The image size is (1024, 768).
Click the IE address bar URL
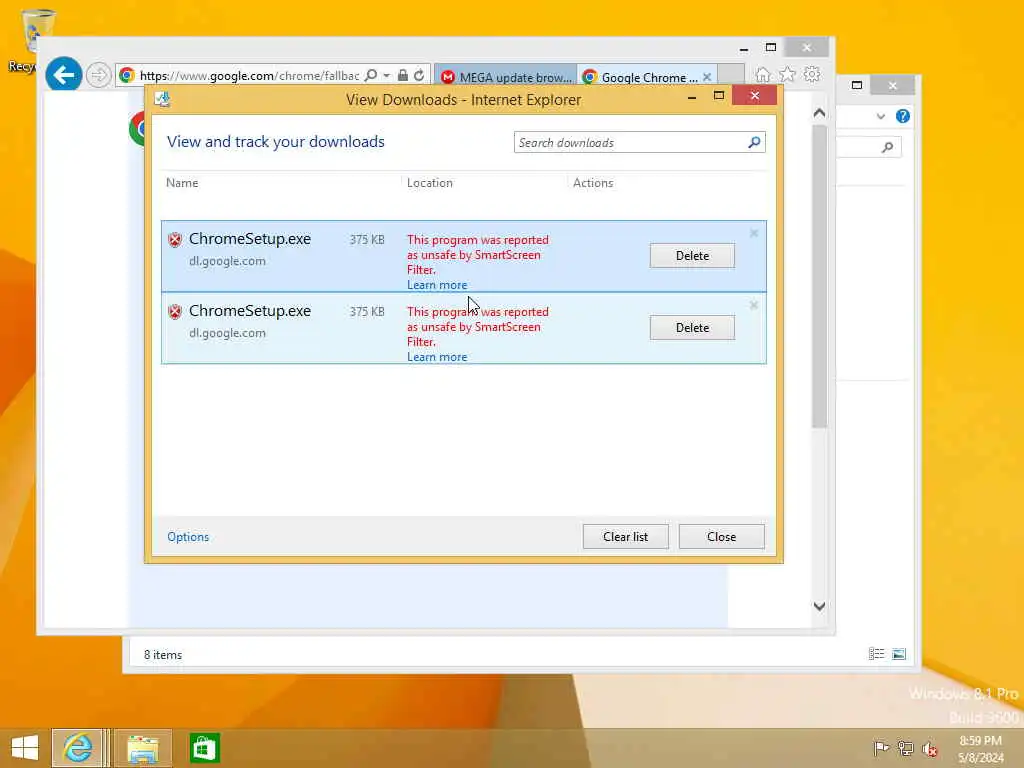click(249, 76)
